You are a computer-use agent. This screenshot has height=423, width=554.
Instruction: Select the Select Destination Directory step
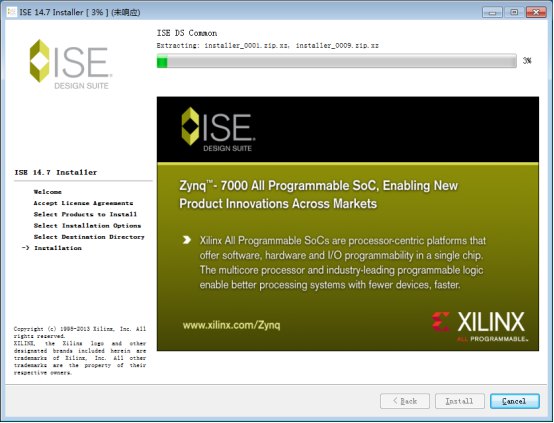tap(89, 237)
